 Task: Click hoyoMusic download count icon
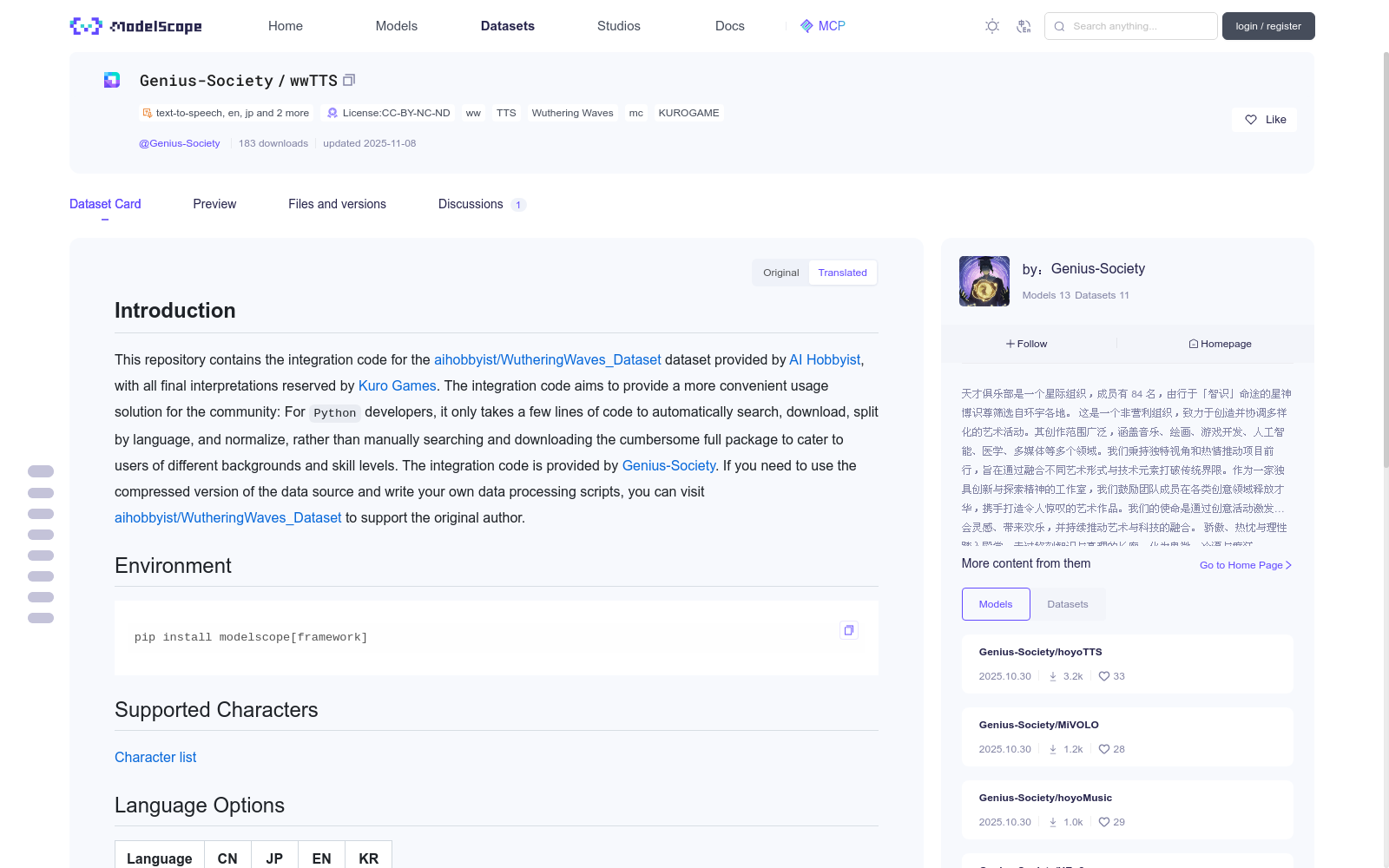pyautogui.click(x=1053, y=822)
